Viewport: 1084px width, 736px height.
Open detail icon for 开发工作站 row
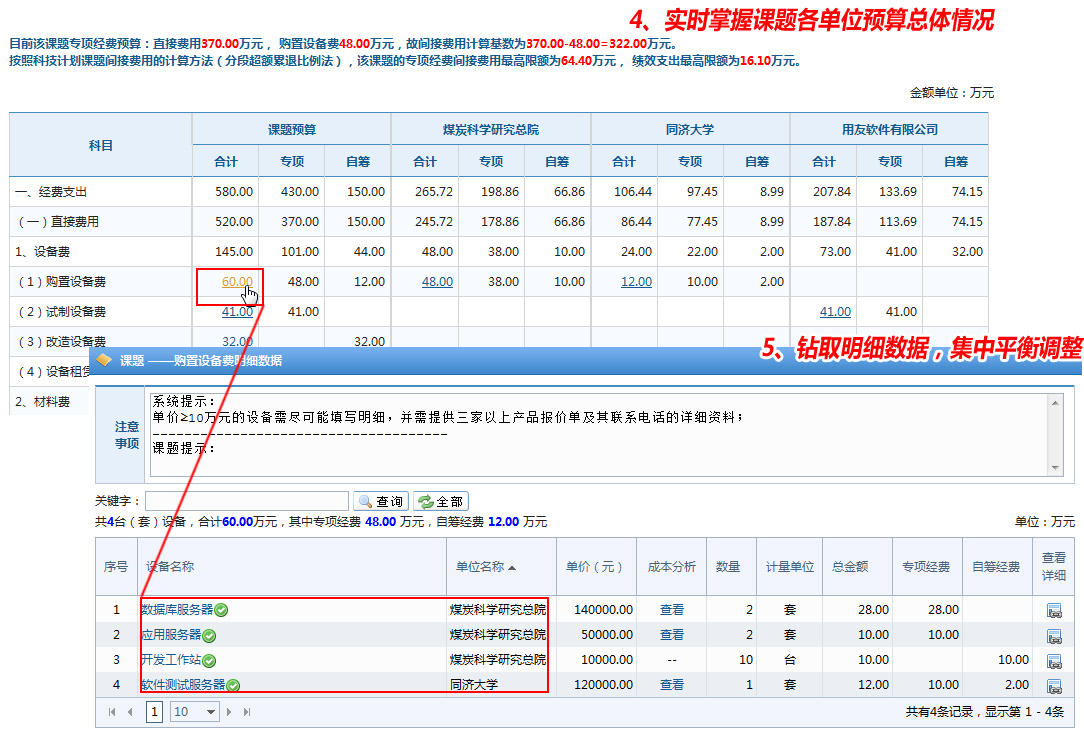[x=1053, y=661]
